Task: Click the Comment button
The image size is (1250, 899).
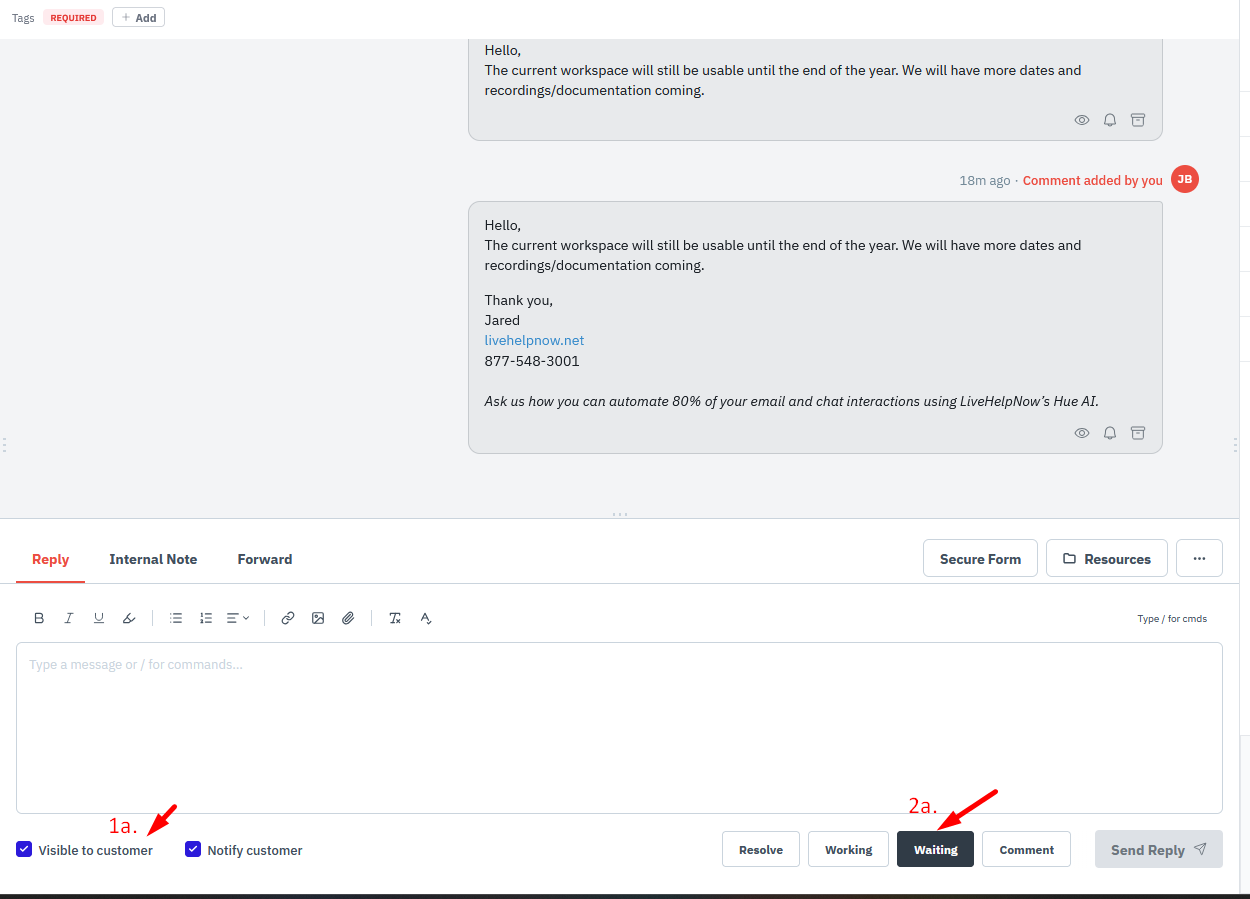Action: pos(1027,850)
